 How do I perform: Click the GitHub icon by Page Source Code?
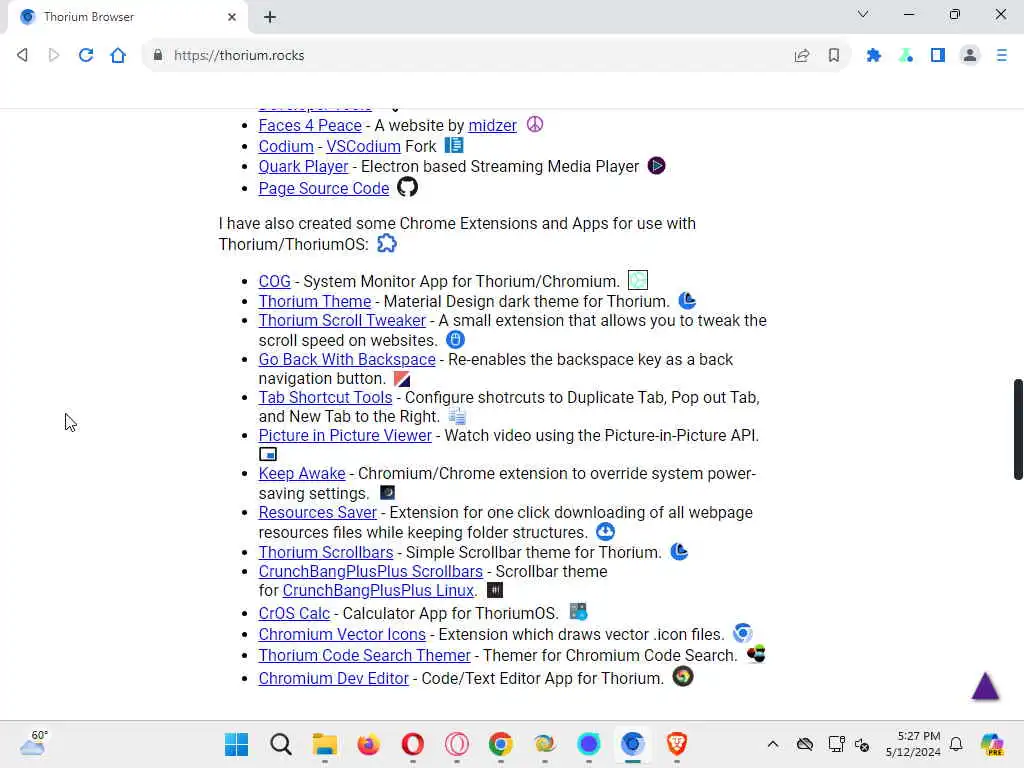click(408, 187)
